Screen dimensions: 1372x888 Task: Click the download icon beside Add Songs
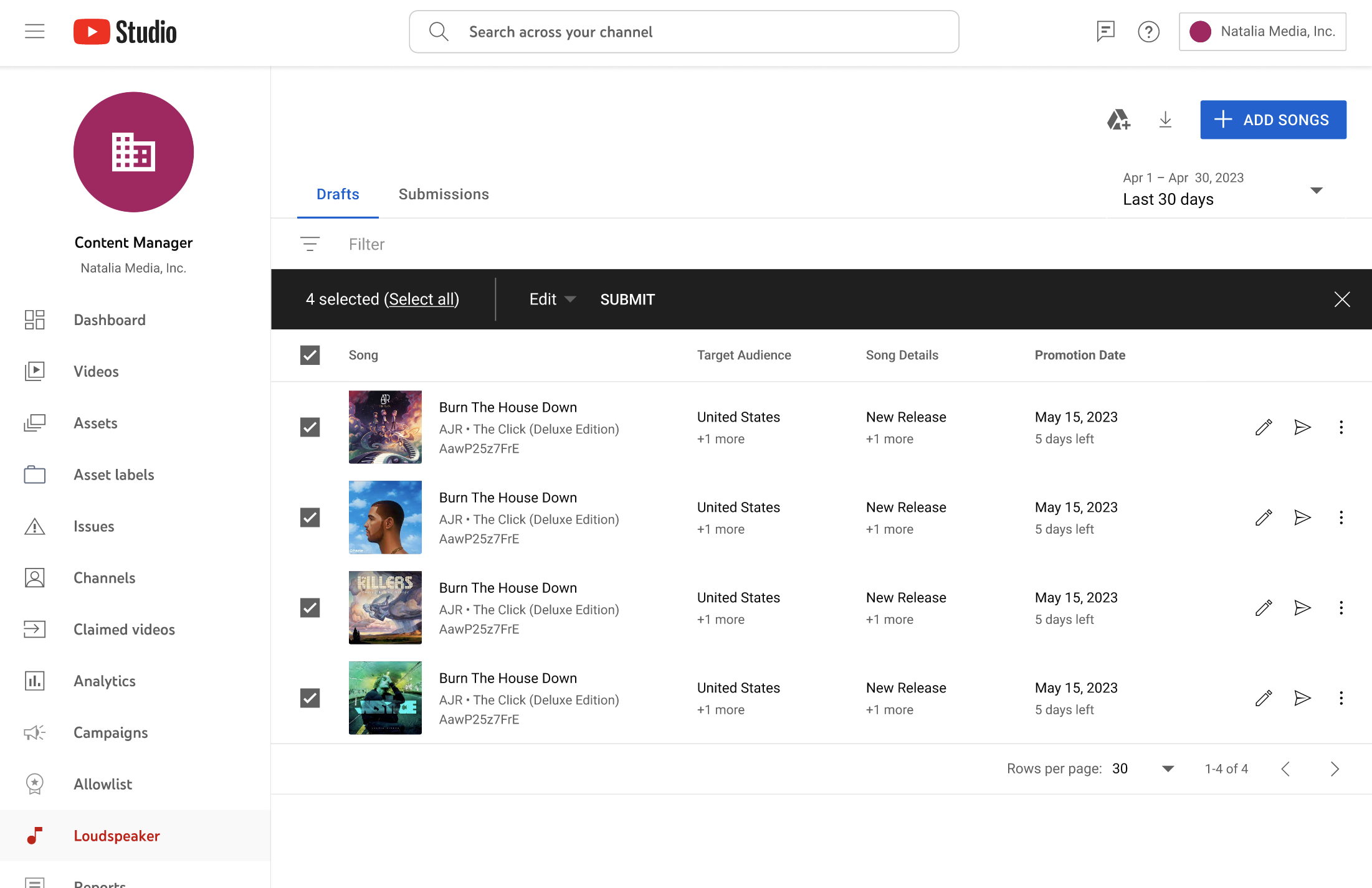(x=1165, y=120)
